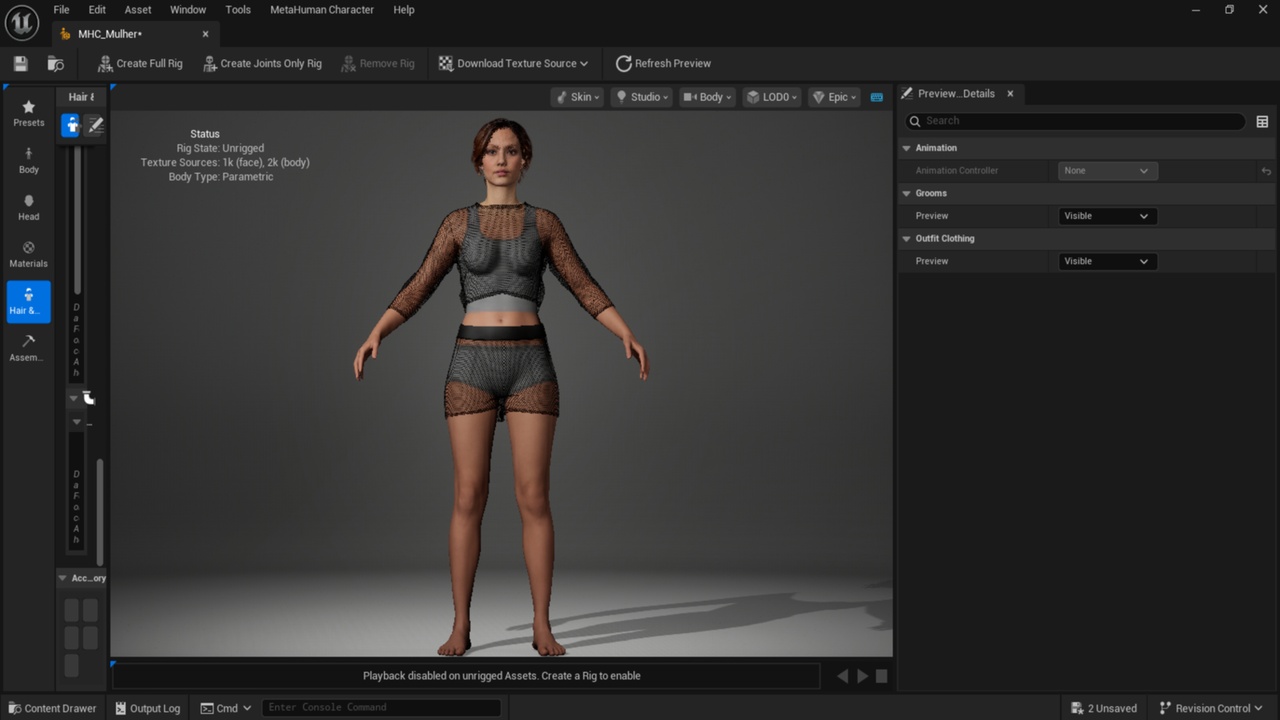Viewport: 1280px width, 720px height.
Task: Click Create Full Rig toolbar button
Action: tap(140, 63)
